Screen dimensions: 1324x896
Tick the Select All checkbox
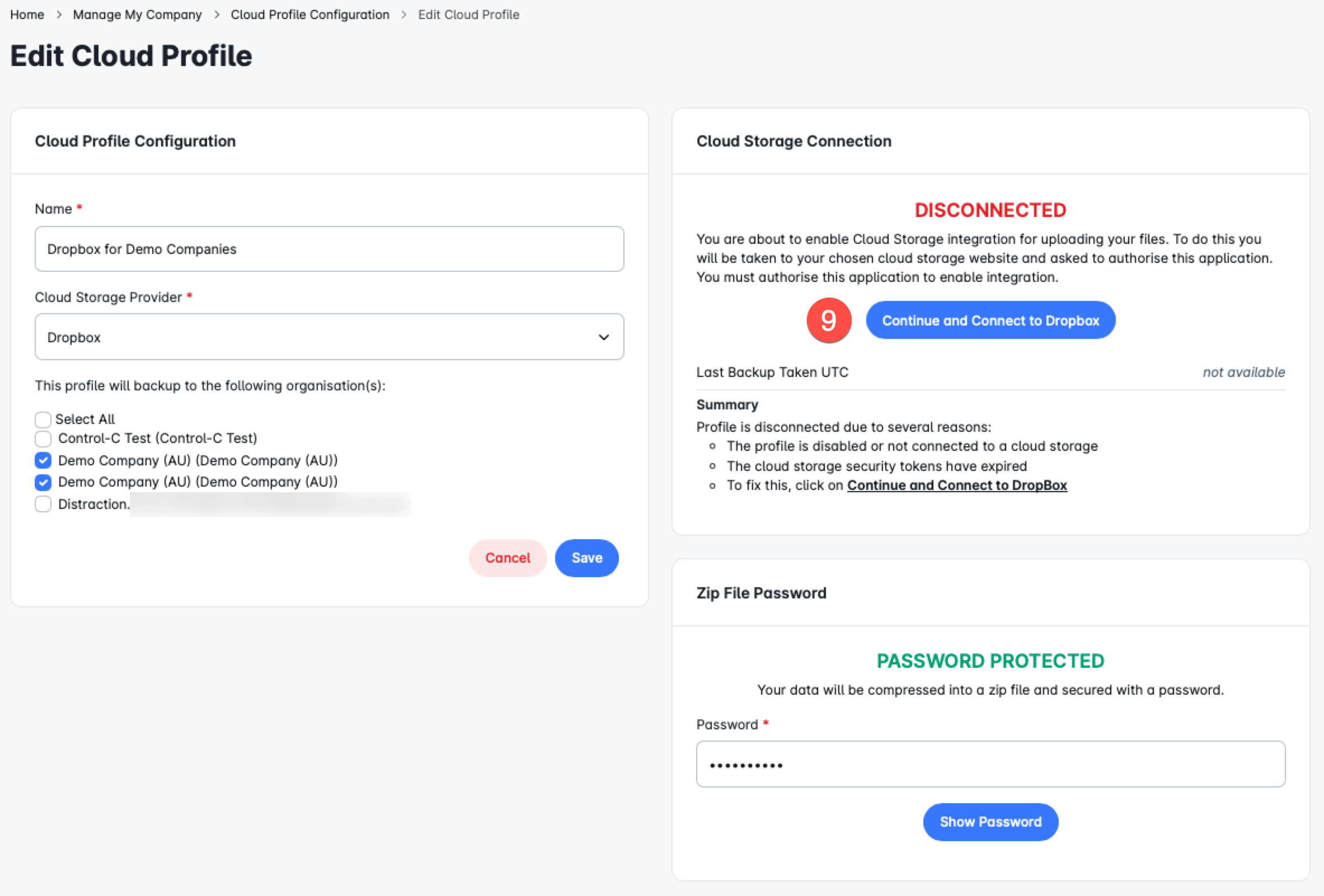point(43,419)
